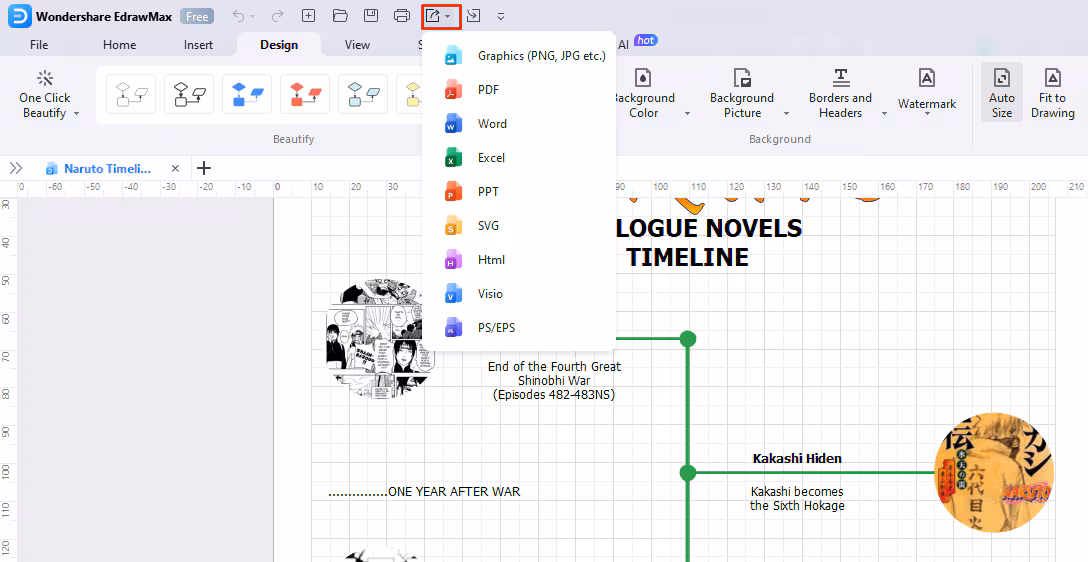Viewport: 1088px width, 562px height.
Task: Apply the black outline beautify style
Action: pos(189,94)
